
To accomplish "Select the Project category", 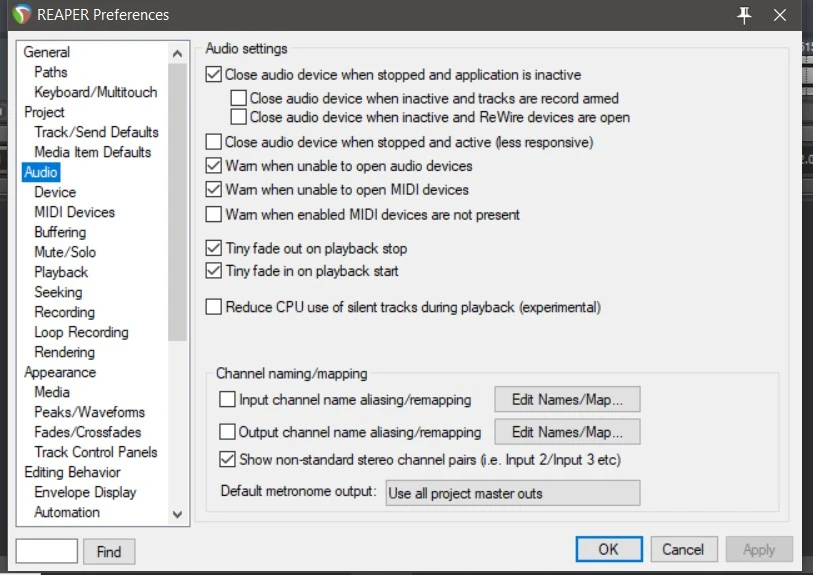I will [45, 112].
